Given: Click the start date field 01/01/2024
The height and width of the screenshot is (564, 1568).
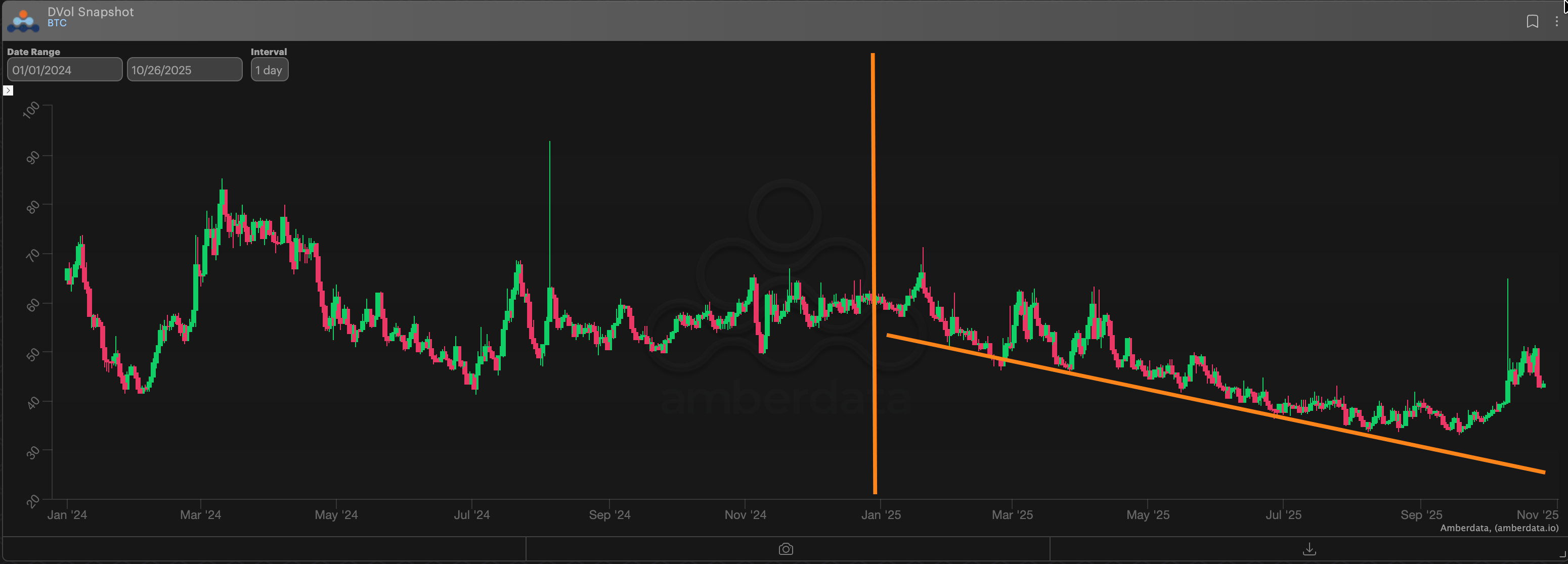Looking at the screenshot, I should point(64,70).
